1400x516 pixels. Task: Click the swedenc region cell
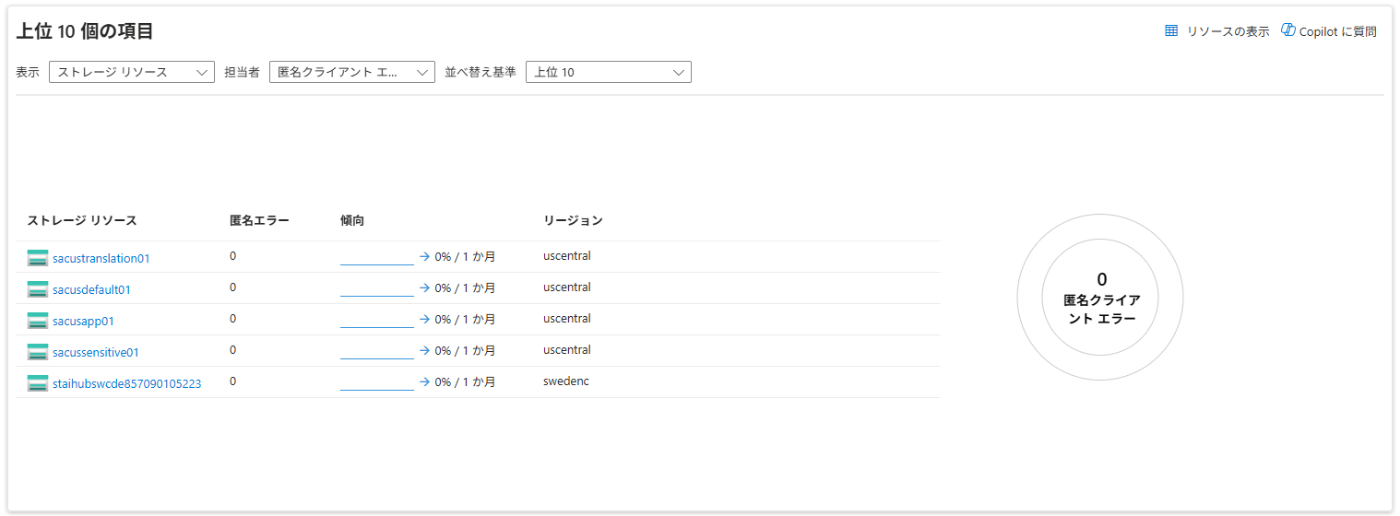pyautogui.click(x=566, y=382)
